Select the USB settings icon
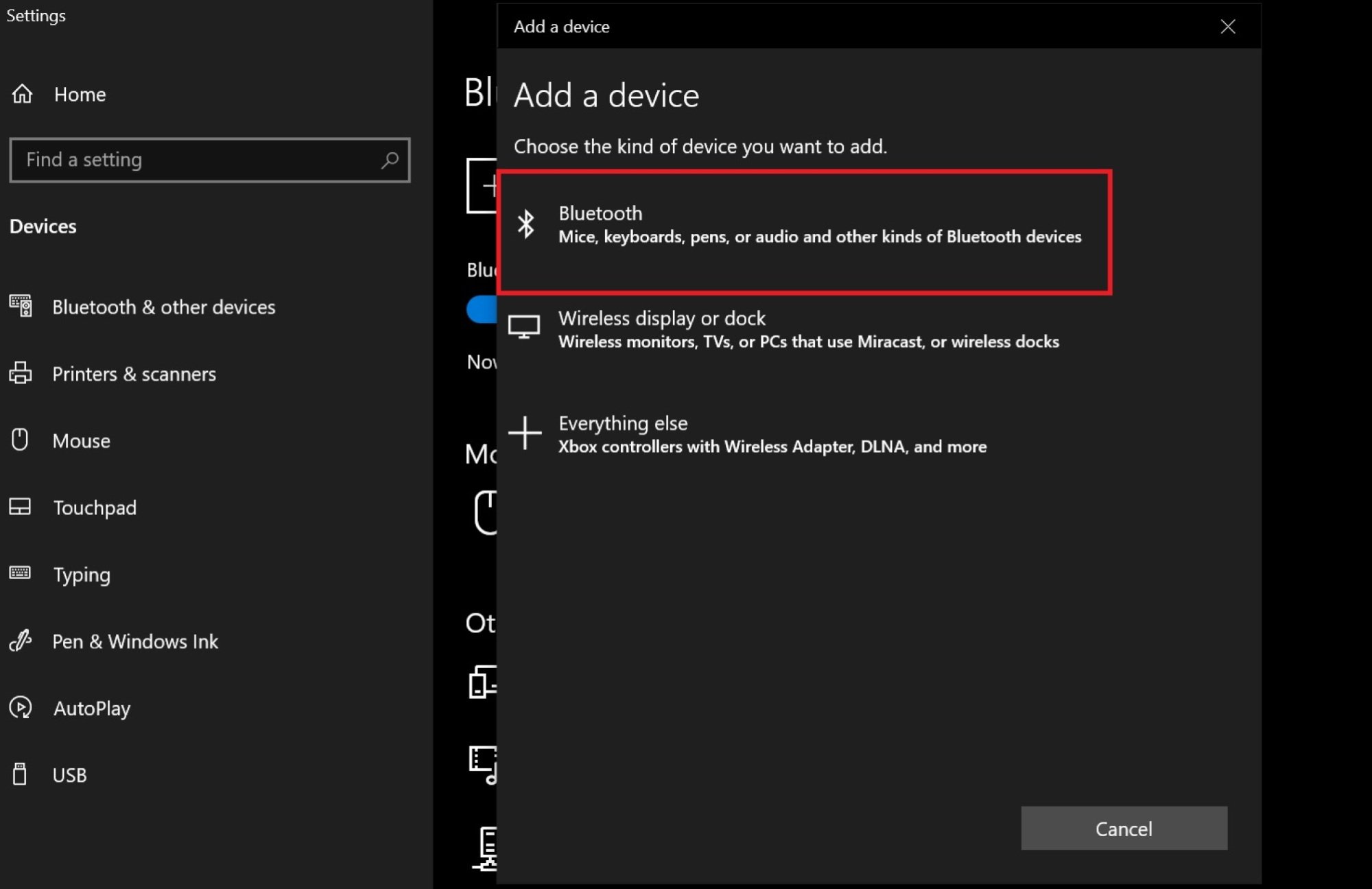The height and width of the screenshot is (889, 1372). (x=21, y=774)
